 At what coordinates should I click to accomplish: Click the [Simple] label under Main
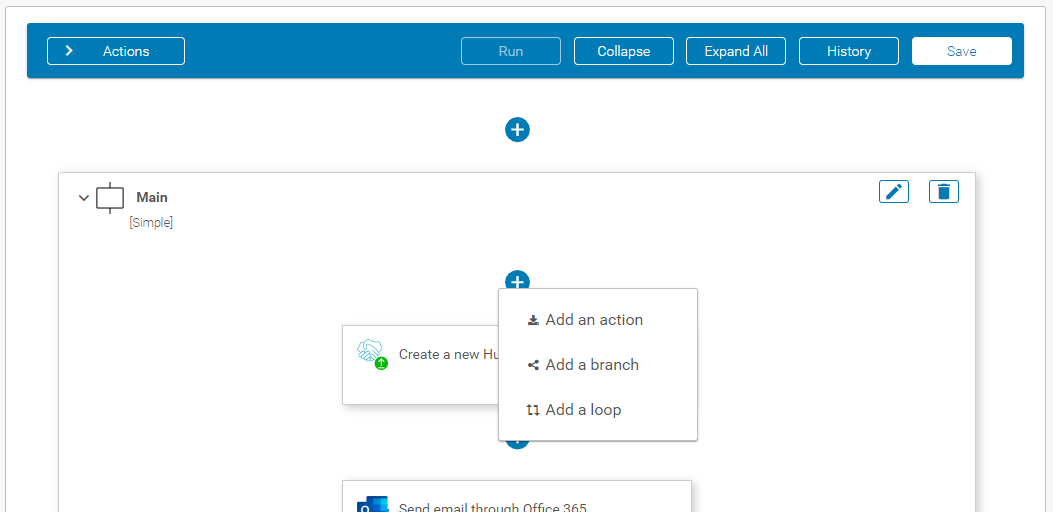click(x=151, y=223)
